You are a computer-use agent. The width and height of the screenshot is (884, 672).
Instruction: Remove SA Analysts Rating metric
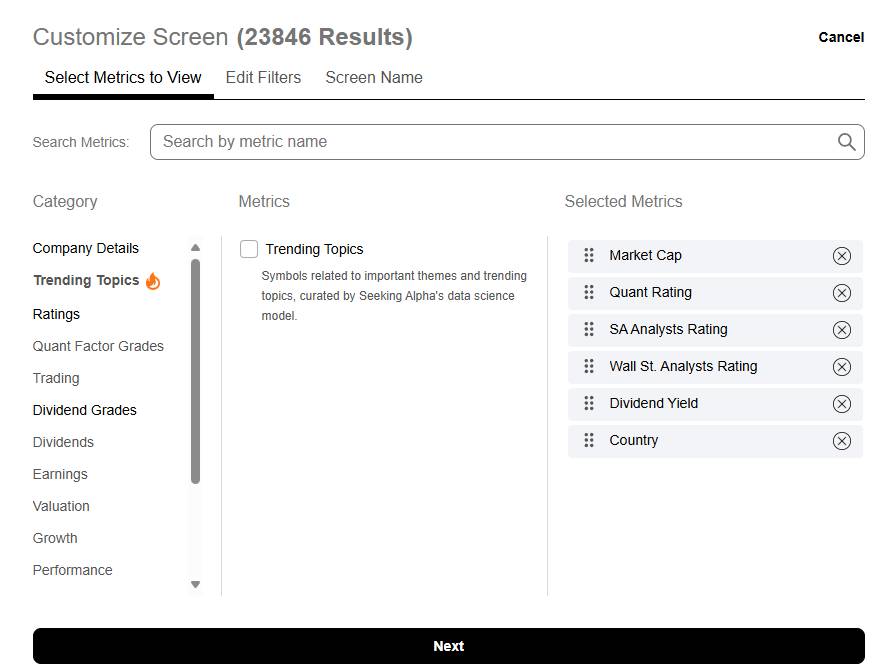click(x=841, y=330)
